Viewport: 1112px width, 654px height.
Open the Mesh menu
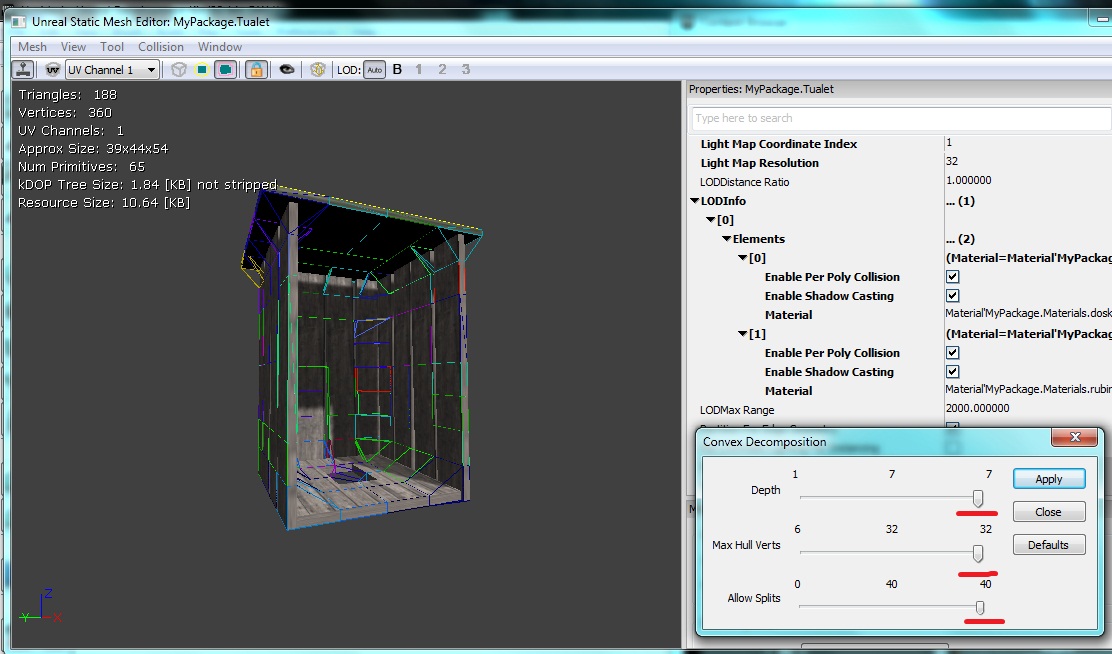point(32,47)
